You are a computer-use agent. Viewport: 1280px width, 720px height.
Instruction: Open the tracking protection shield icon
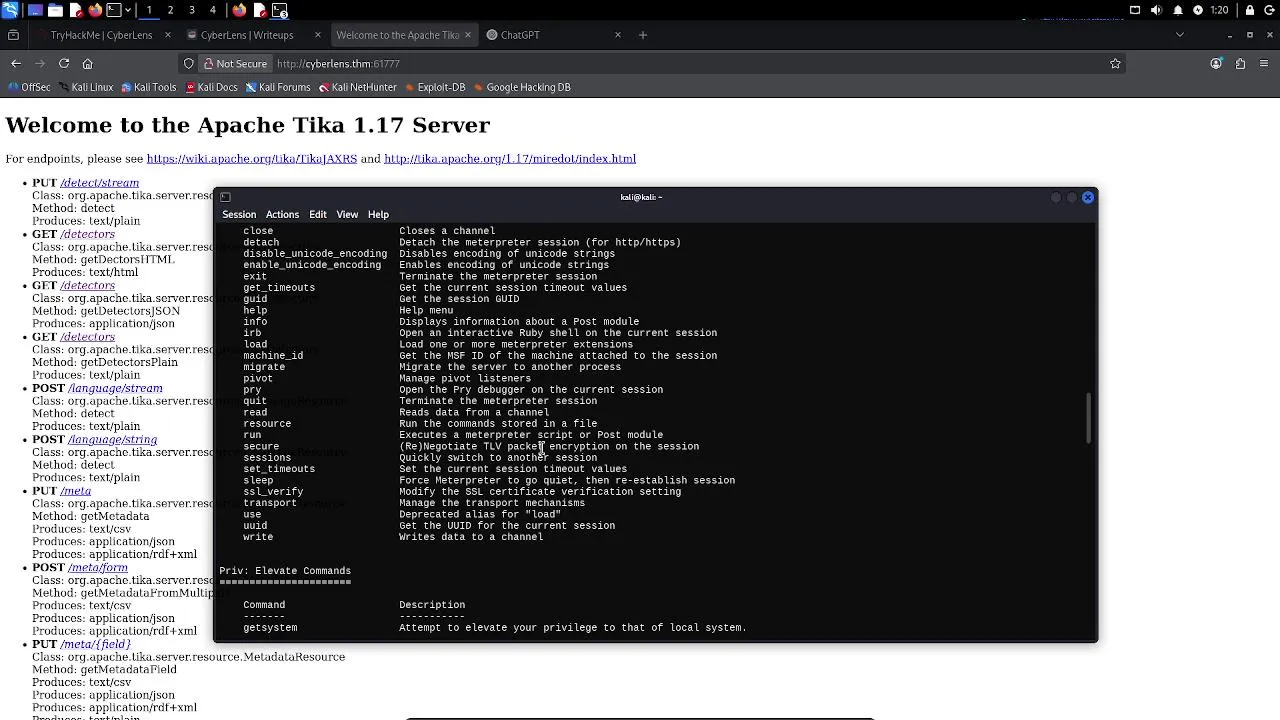188,63
